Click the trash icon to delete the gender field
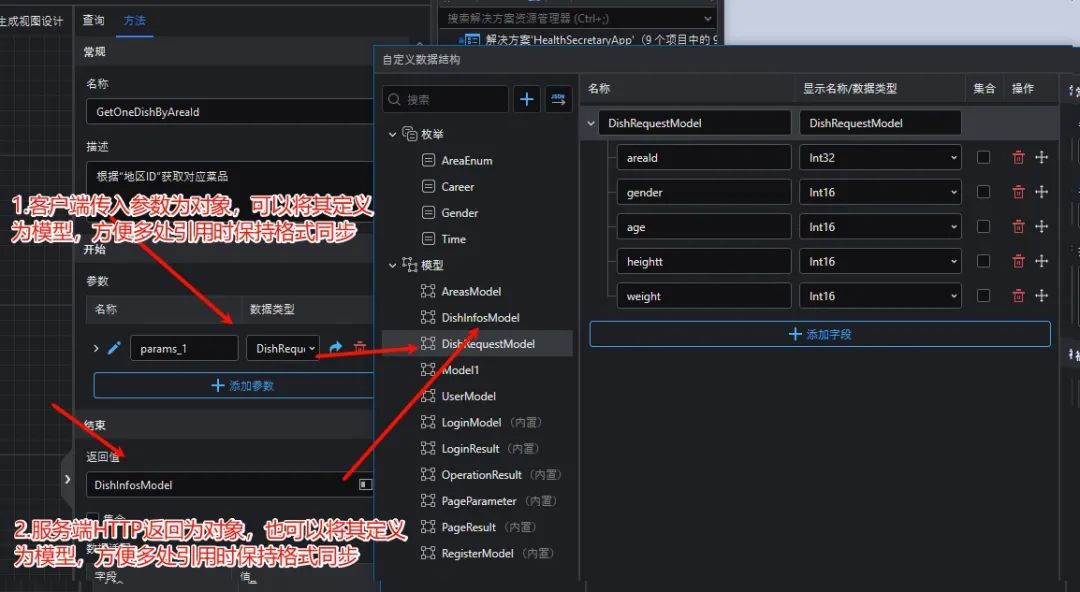Screen dimensions: 1080x592 pyautogui.click(x=1018, y=191)
